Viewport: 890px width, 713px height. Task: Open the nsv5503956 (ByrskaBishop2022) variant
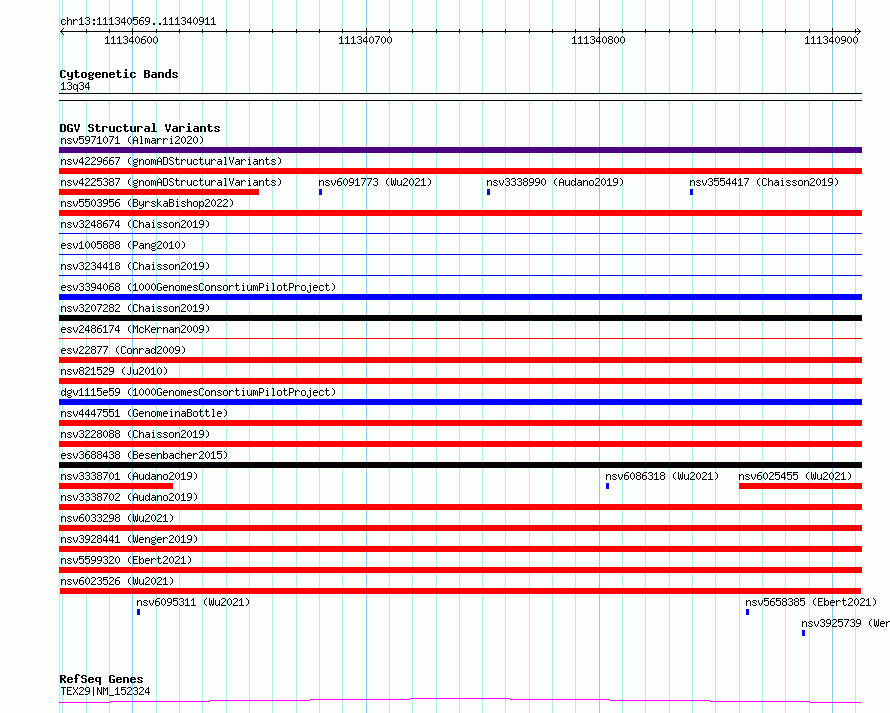click(x=147, y=203)
